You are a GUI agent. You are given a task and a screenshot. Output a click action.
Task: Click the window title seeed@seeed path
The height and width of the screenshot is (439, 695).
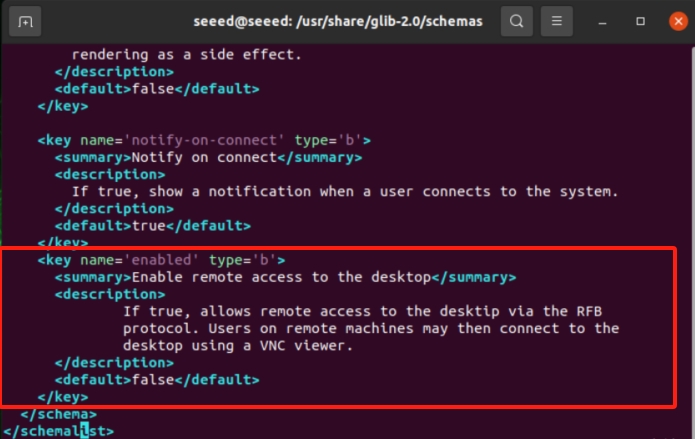pyautogui.click(x=338, y=21)
